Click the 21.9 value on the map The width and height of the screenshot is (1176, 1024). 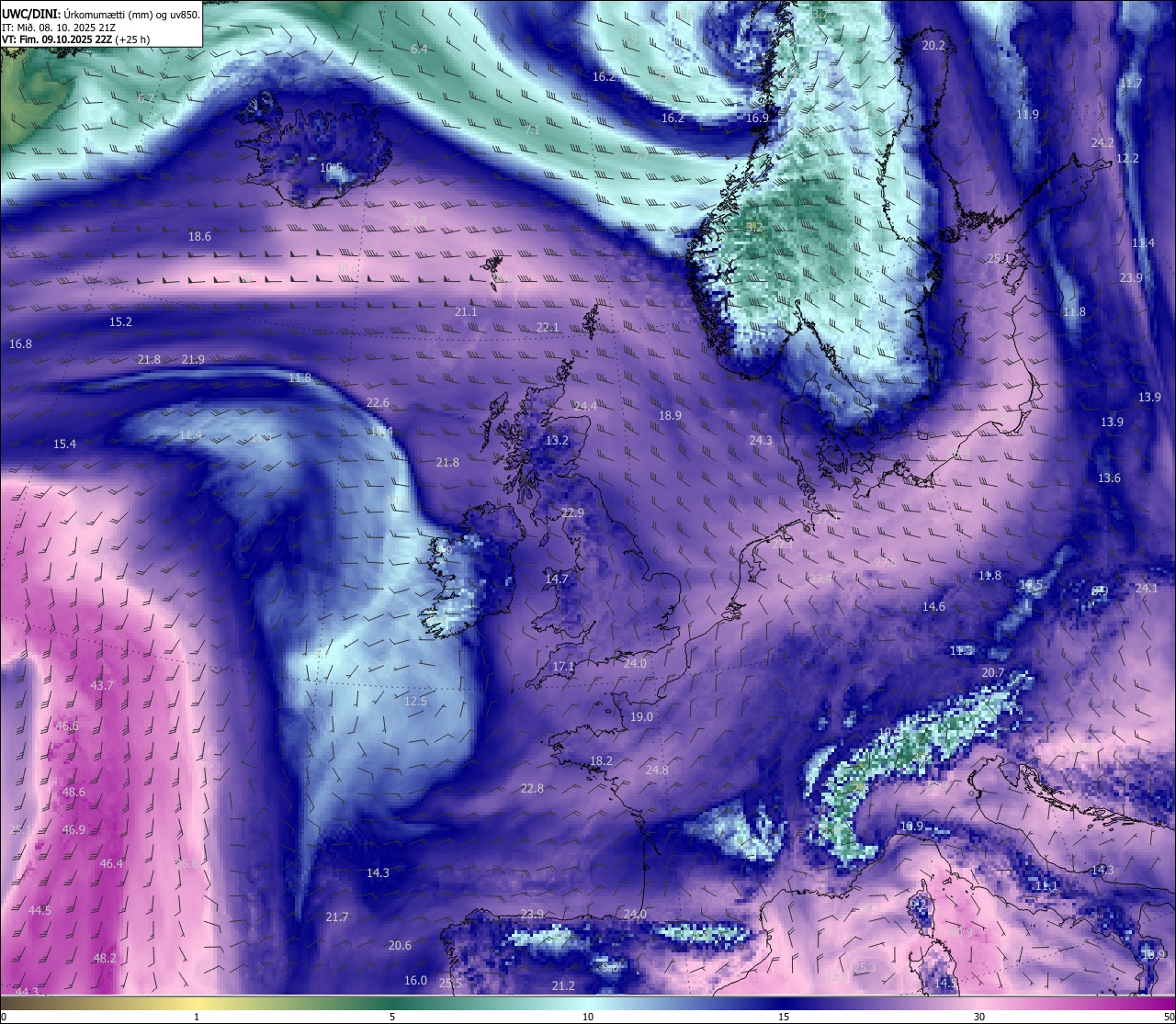click(193, 359)
